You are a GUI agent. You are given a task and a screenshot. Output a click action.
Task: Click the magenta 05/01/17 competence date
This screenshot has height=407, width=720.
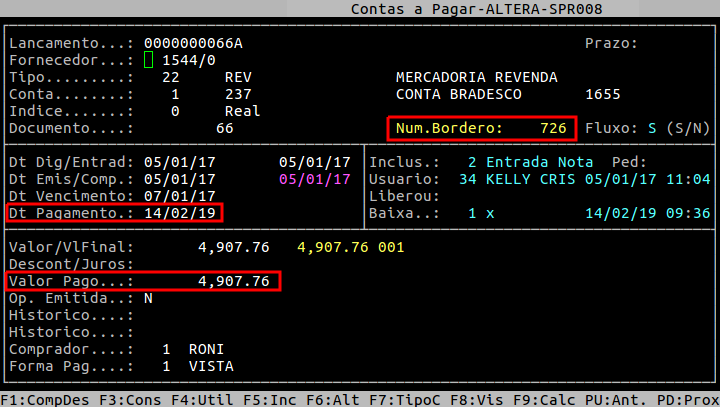click(x=314, y=179)
